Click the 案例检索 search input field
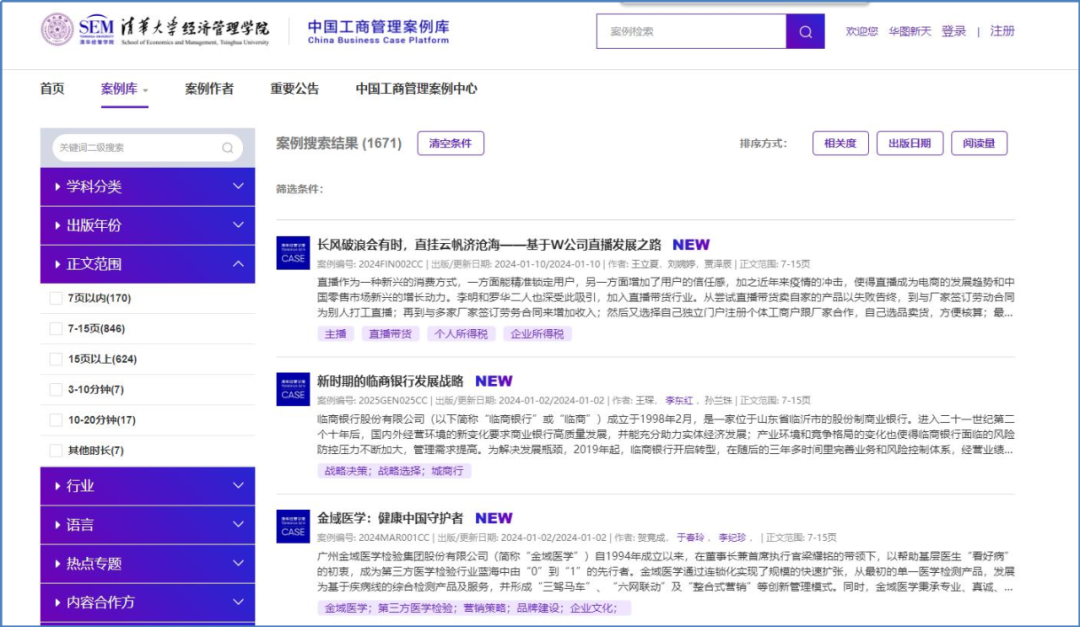Viewport: 1080px width, 627px height. [x=690, y=31]
